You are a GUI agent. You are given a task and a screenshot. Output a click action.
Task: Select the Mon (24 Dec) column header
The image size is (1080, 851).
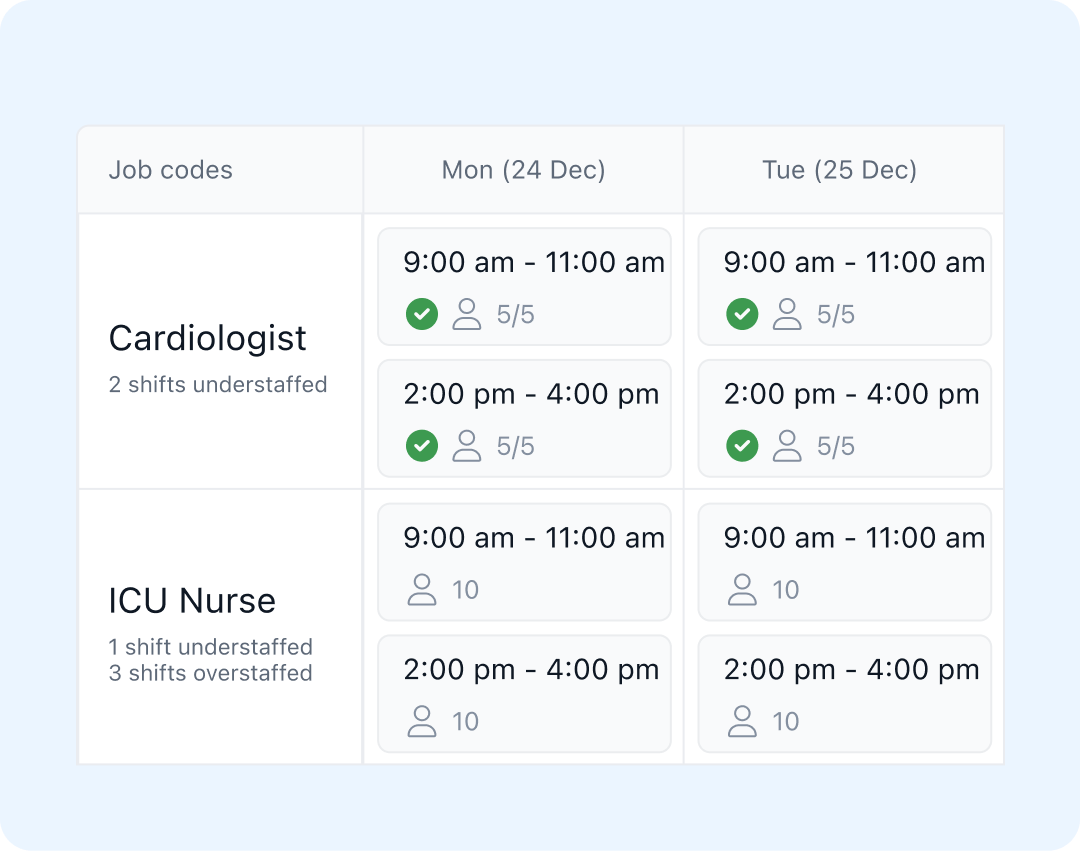pyautogui.click(x=523, y=170)
